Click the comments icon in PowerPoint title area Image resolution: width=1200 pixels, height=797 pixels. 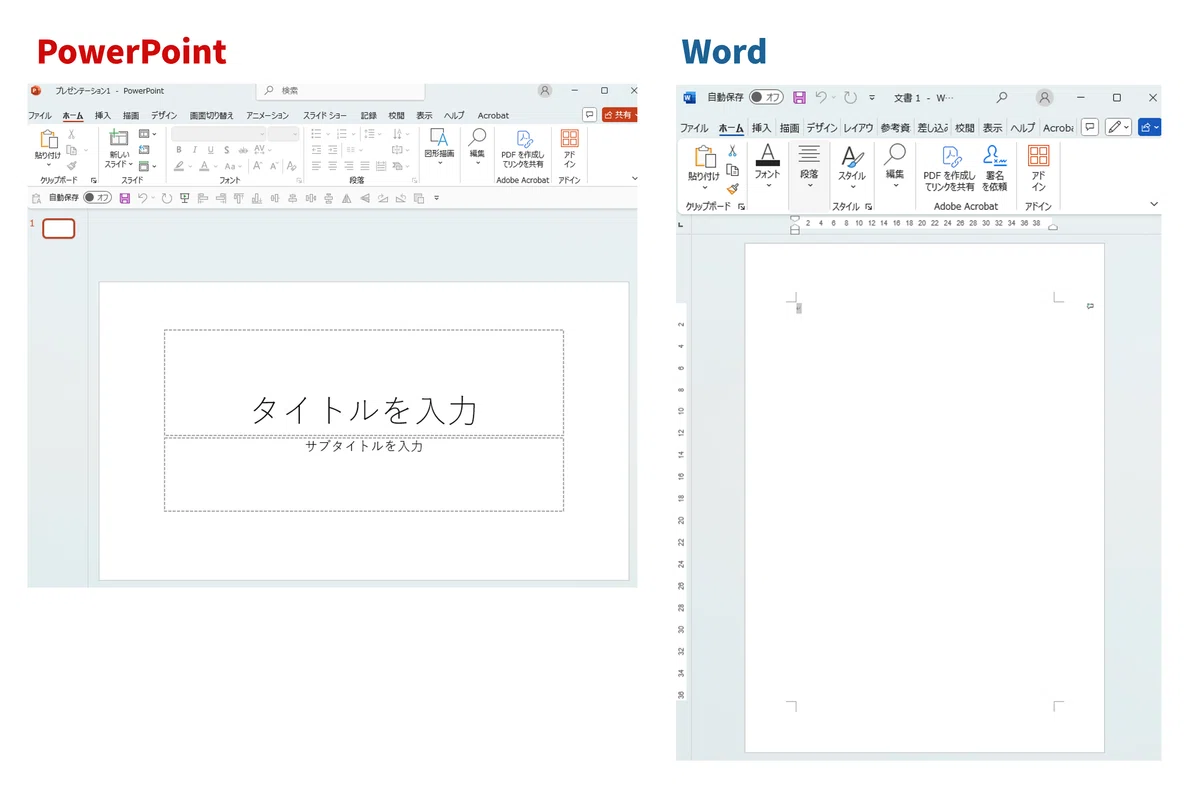[x=589, y=115]
